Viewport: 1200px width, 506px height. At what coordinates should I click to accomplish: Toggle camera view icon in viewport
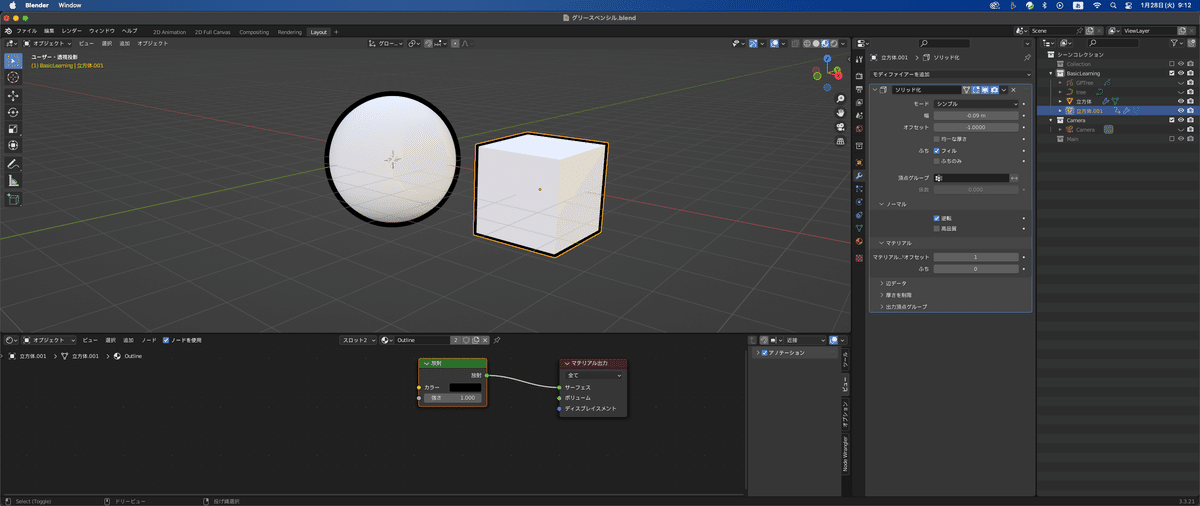pyautogui.click(x=841, y=127)
